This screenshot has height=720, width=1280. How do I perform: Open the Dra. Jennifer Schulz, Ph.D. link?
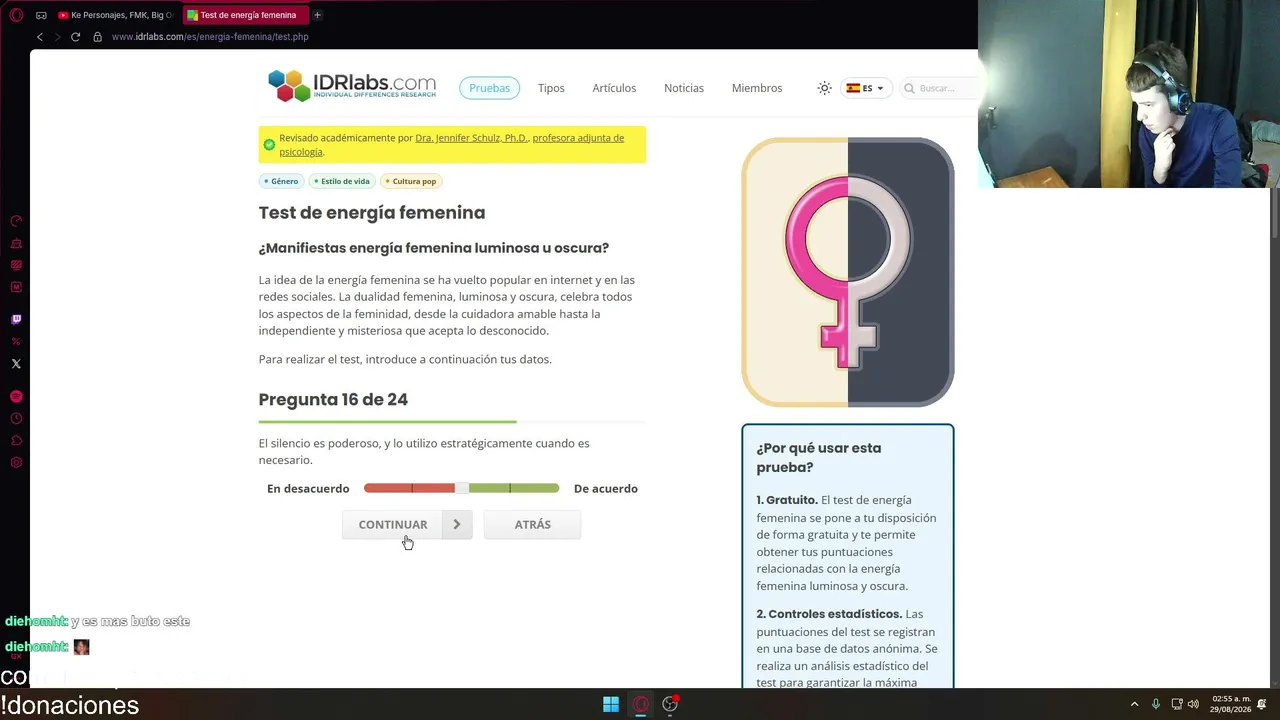click(471, 138)
